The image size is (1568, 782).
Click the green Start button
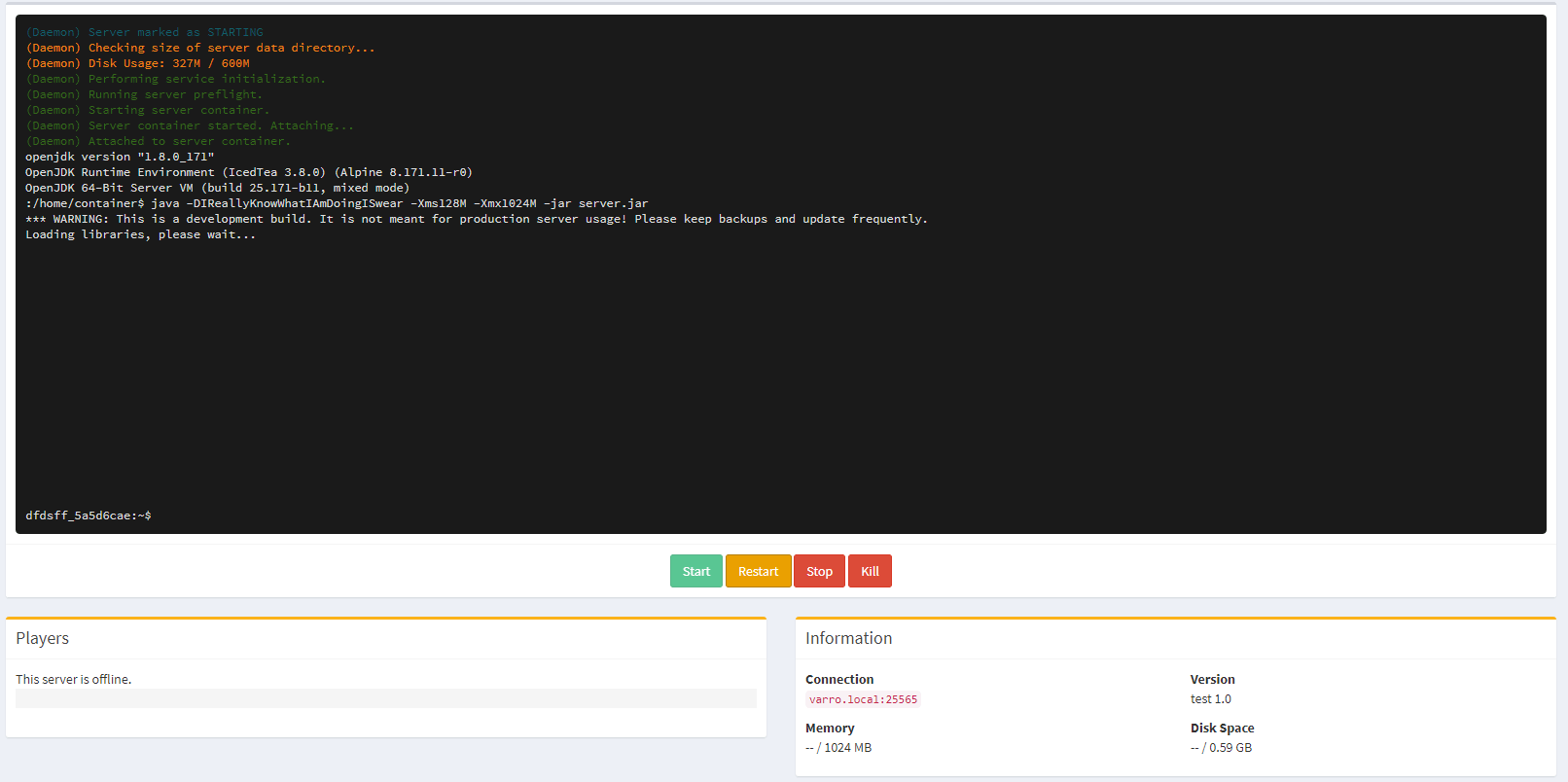(x=695, y=571)
